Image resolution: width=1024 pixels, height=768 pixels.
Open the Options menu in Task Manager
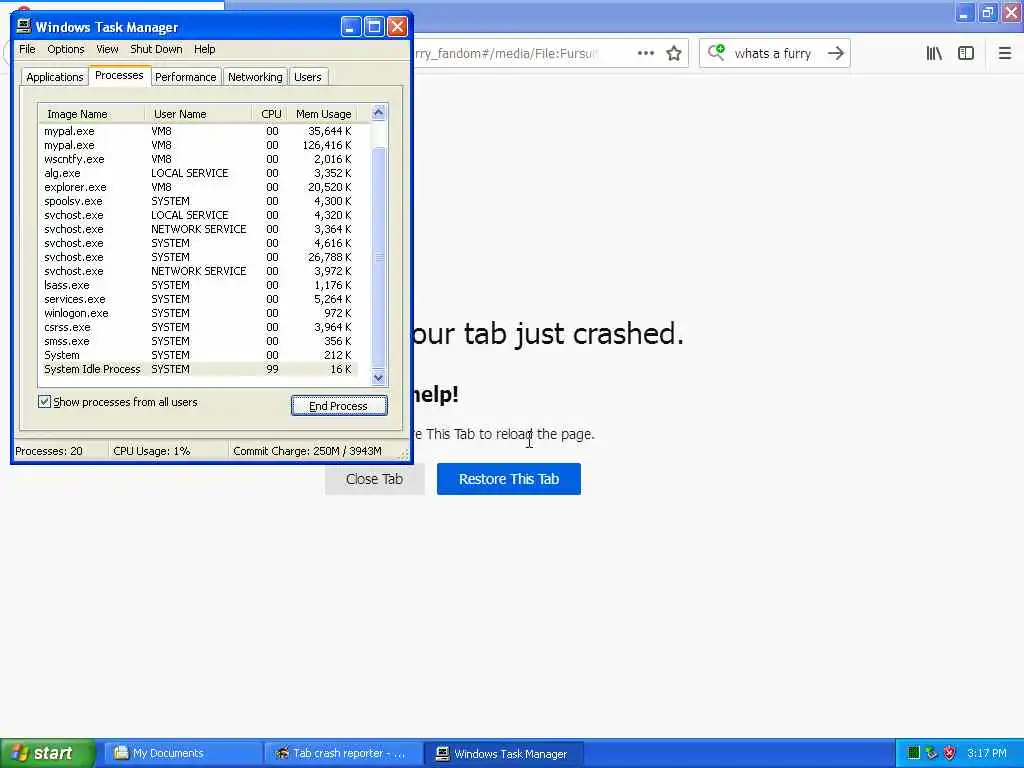[65, 49]
